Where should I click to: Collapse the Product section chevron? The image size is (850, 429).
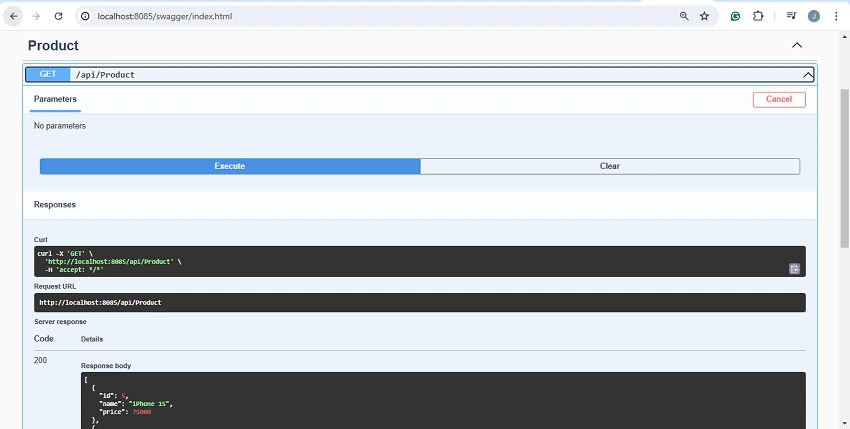click(797, 46)
